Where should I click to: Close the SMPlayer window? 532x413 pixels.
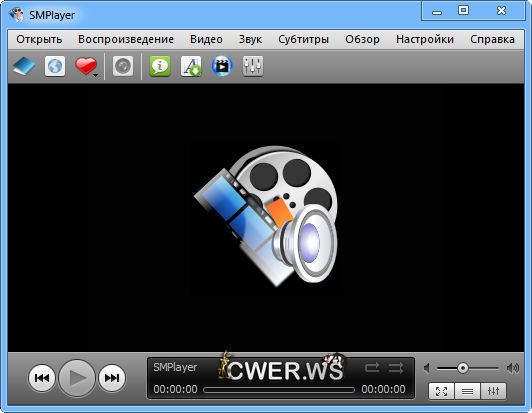pyautogui.click(x=501, y=11)
